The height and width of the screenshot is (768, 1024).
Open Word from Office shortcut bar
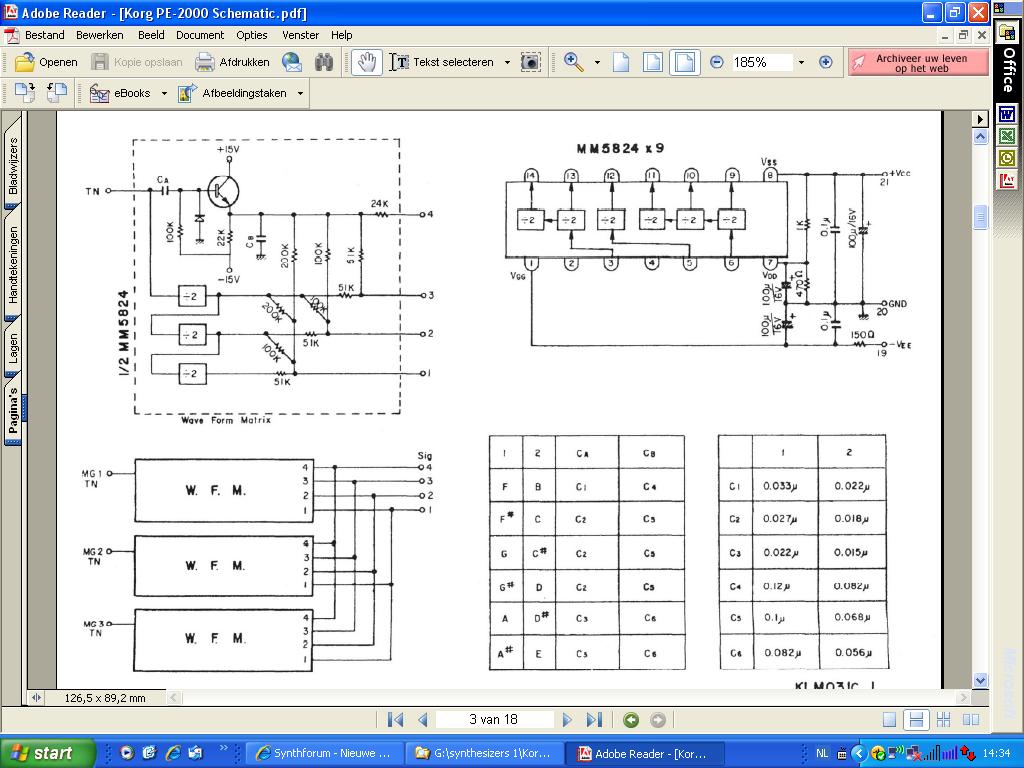(x=1006, y=114)
